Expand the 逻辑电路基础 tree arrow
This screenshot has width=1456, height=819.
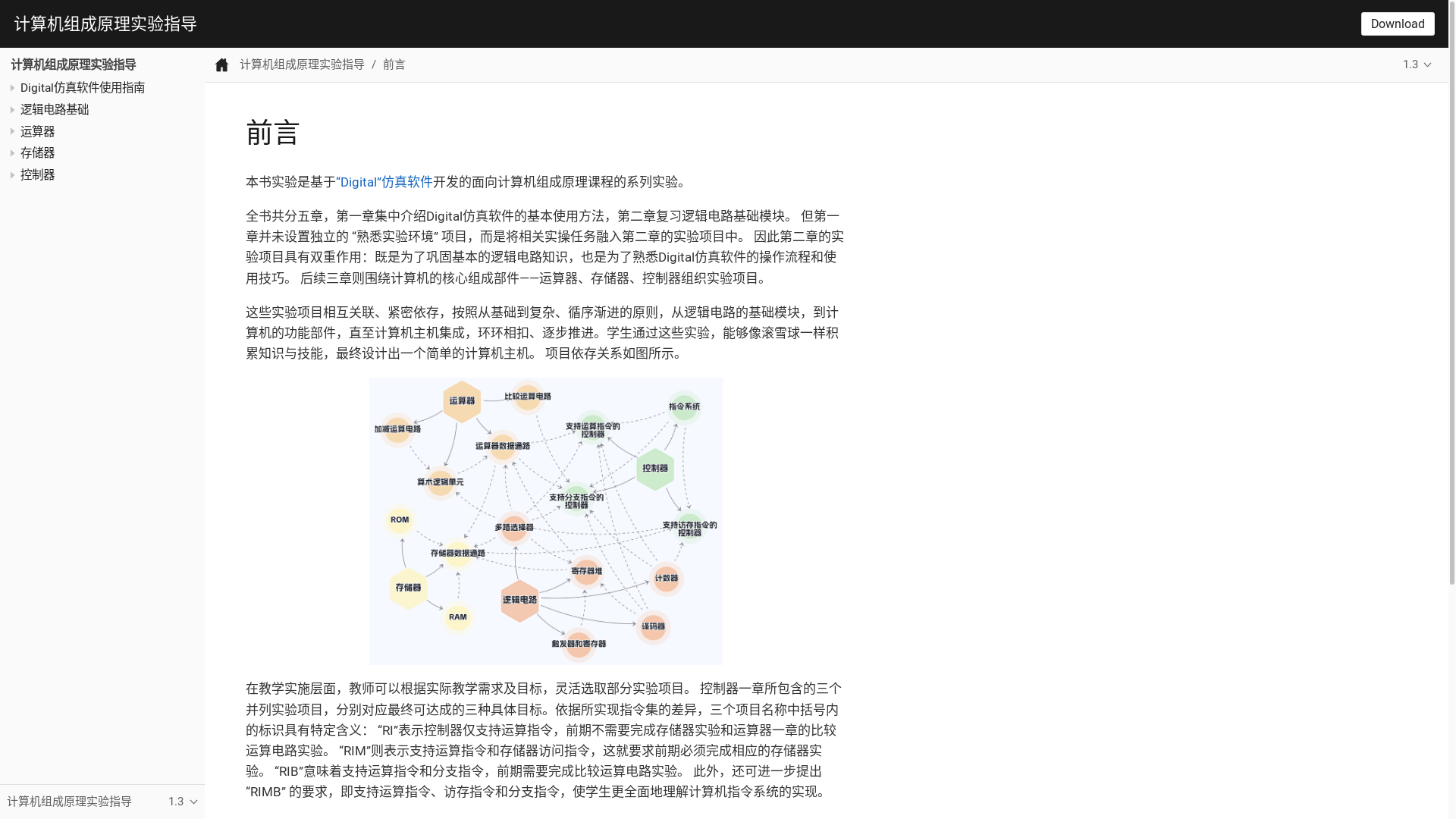(x=12, y=110)
